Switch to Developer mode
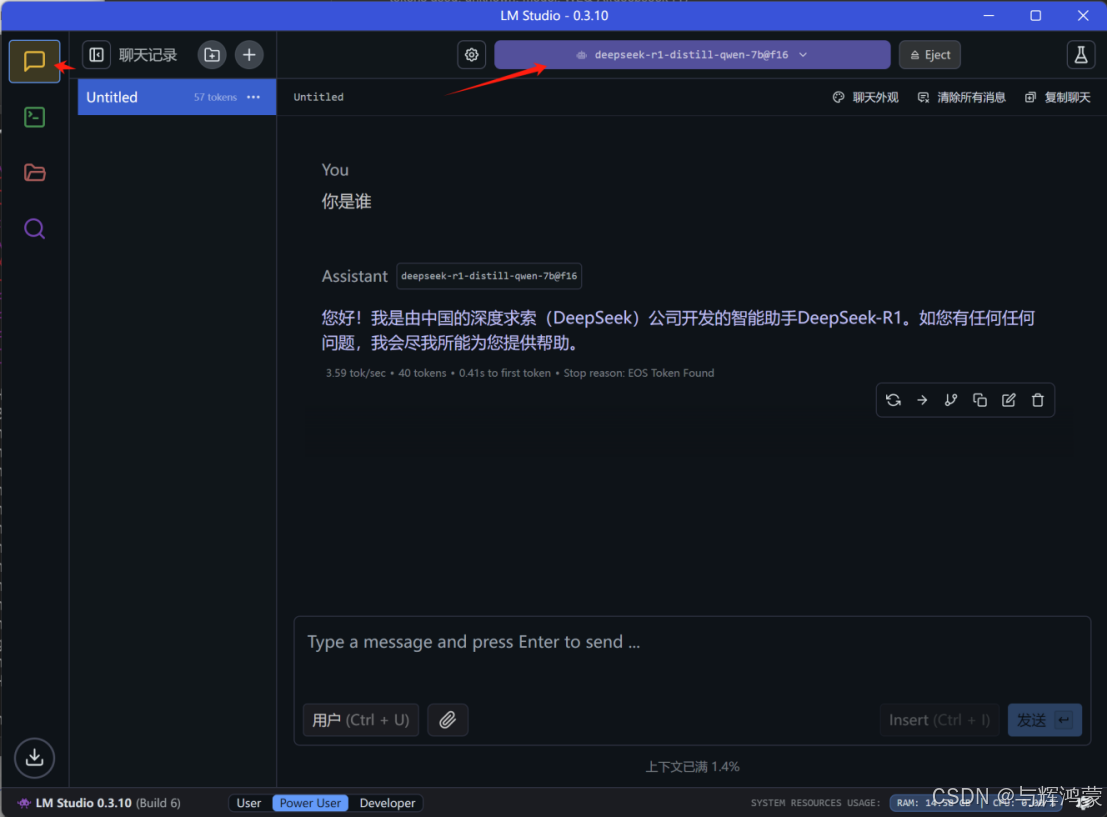The height and width of the screenshot is (817, 1107). (x=387, y=803)
